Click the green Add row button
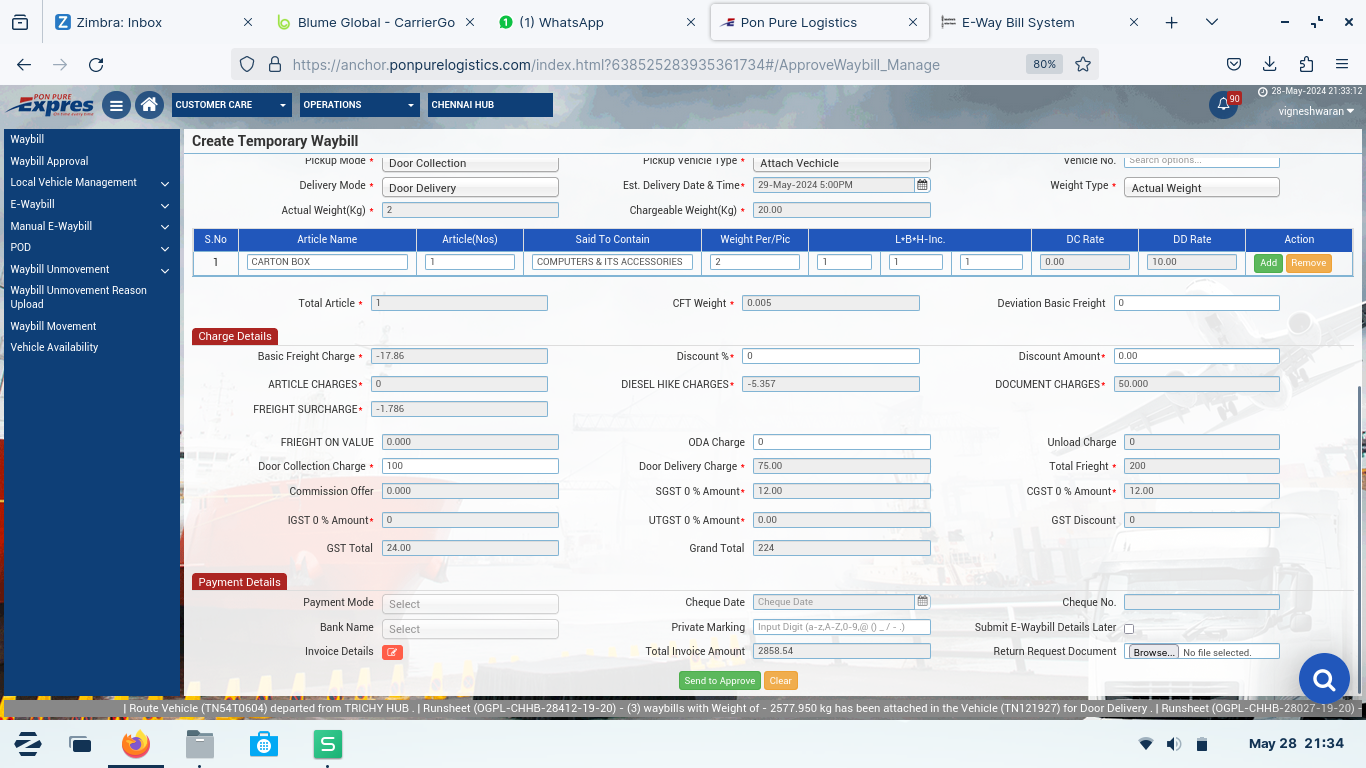1366x768 pixels. [x=1268, y=263]
